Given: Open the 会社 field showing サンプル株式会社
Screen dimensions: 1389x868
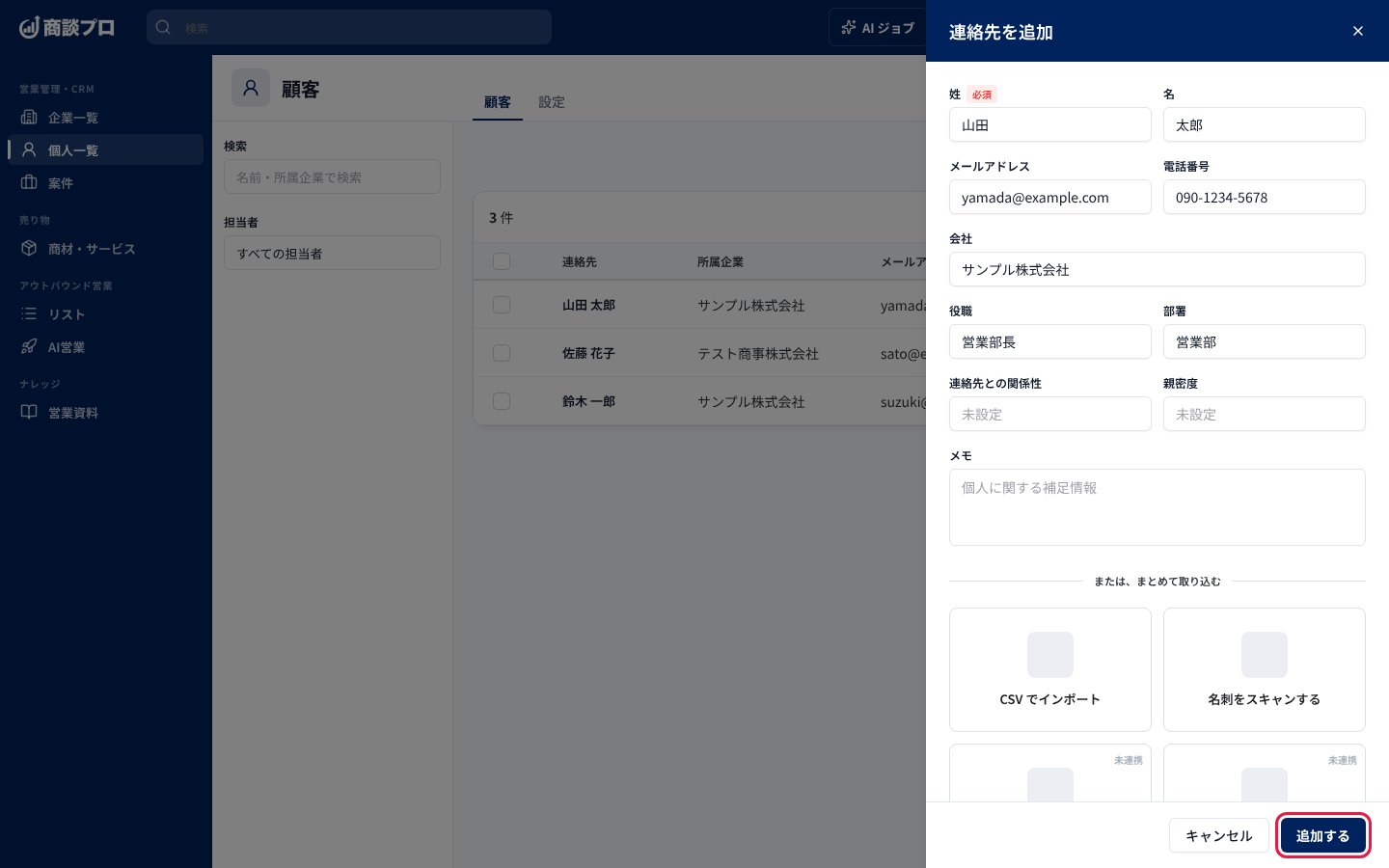Looking at the screenshot, I should pyautogui.click(x=1157, y=269).
